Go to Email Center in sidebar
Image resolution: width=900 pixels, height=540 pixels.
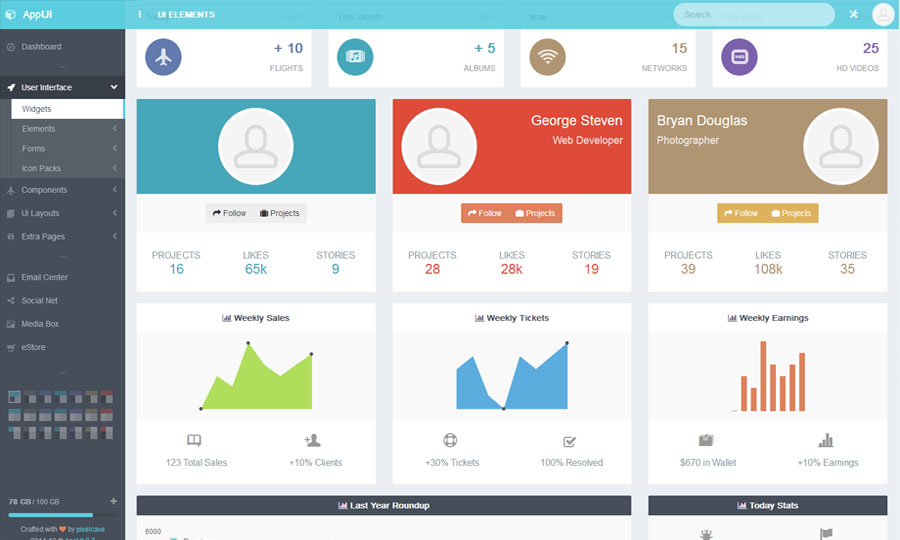44,277
